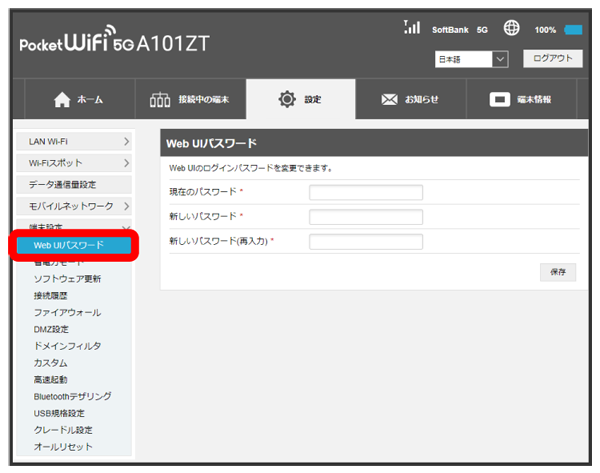The width and height of the screenshot is (600, 473).
Task: Open the language dropdown showing 日本語
Action: 472,60
